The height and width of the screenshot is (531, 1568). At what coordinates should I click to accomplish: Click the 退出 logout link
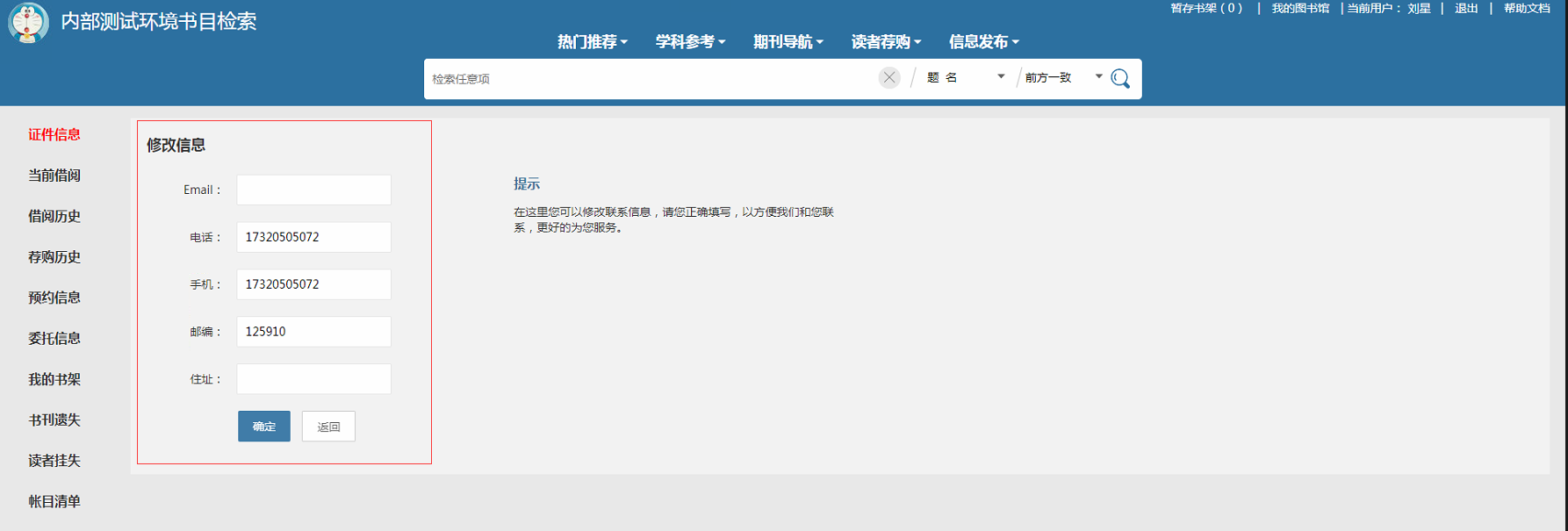pyautogui.click(x=1466, y=8)
